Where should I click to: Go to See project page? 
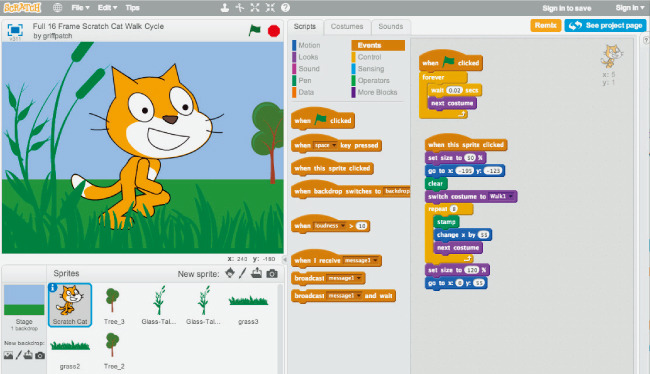tap(605, 25)
